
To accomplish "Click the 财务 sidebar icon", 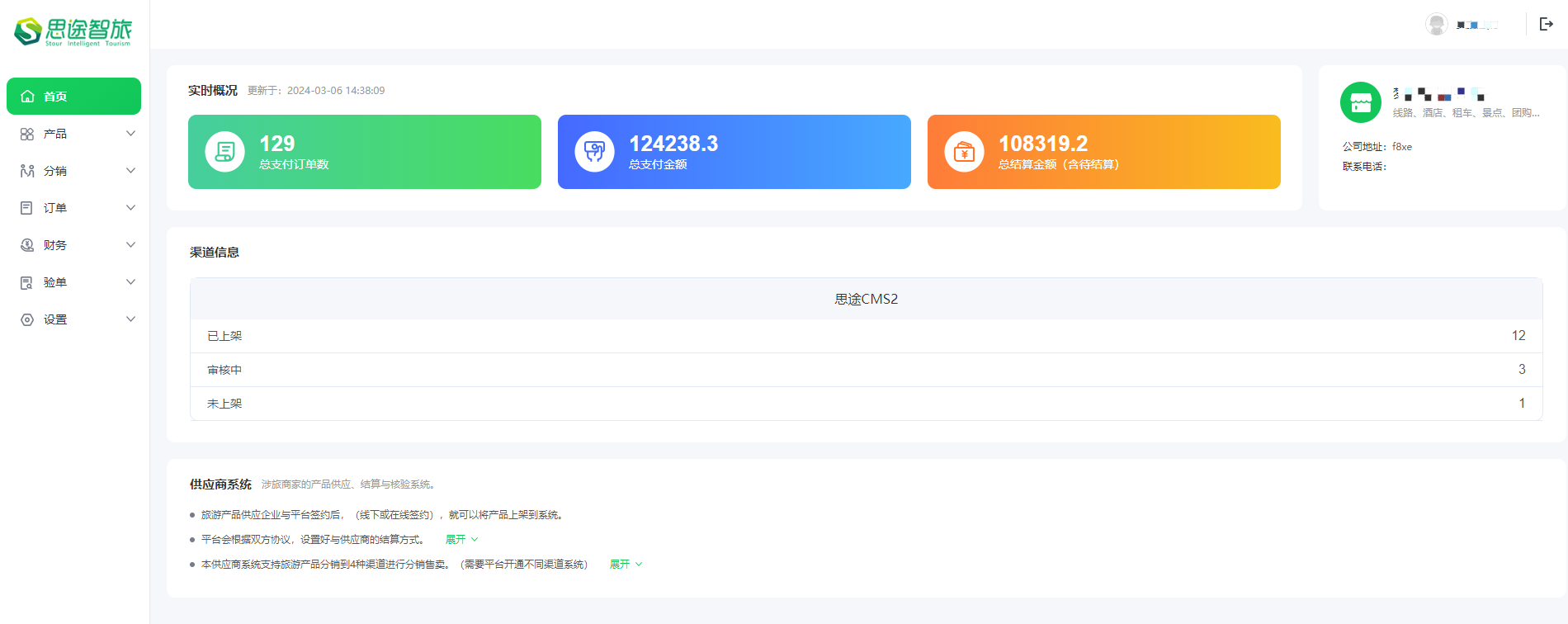I will [27, 245].
